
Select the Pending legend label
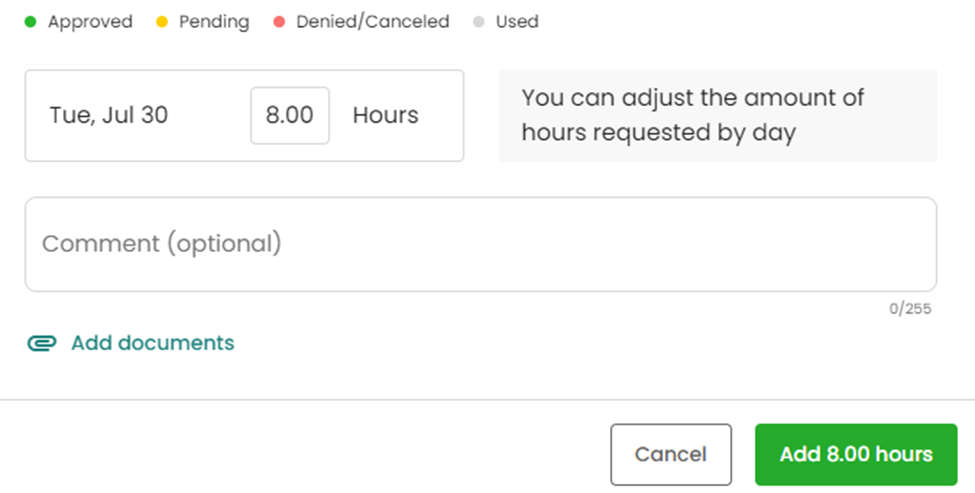(214, 21)
